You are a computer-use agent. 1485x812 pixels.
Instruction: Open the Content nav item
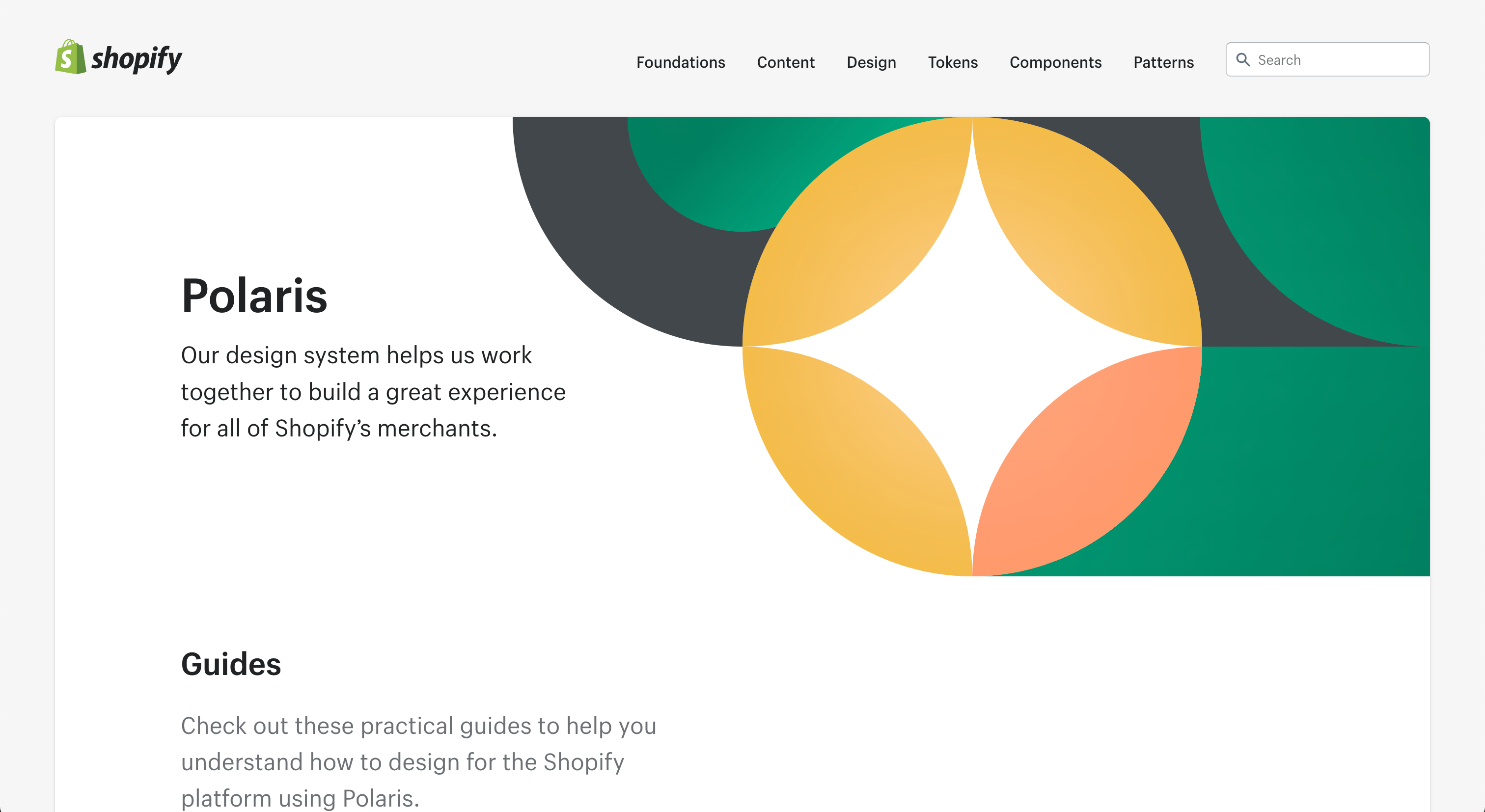click(785, 62)
